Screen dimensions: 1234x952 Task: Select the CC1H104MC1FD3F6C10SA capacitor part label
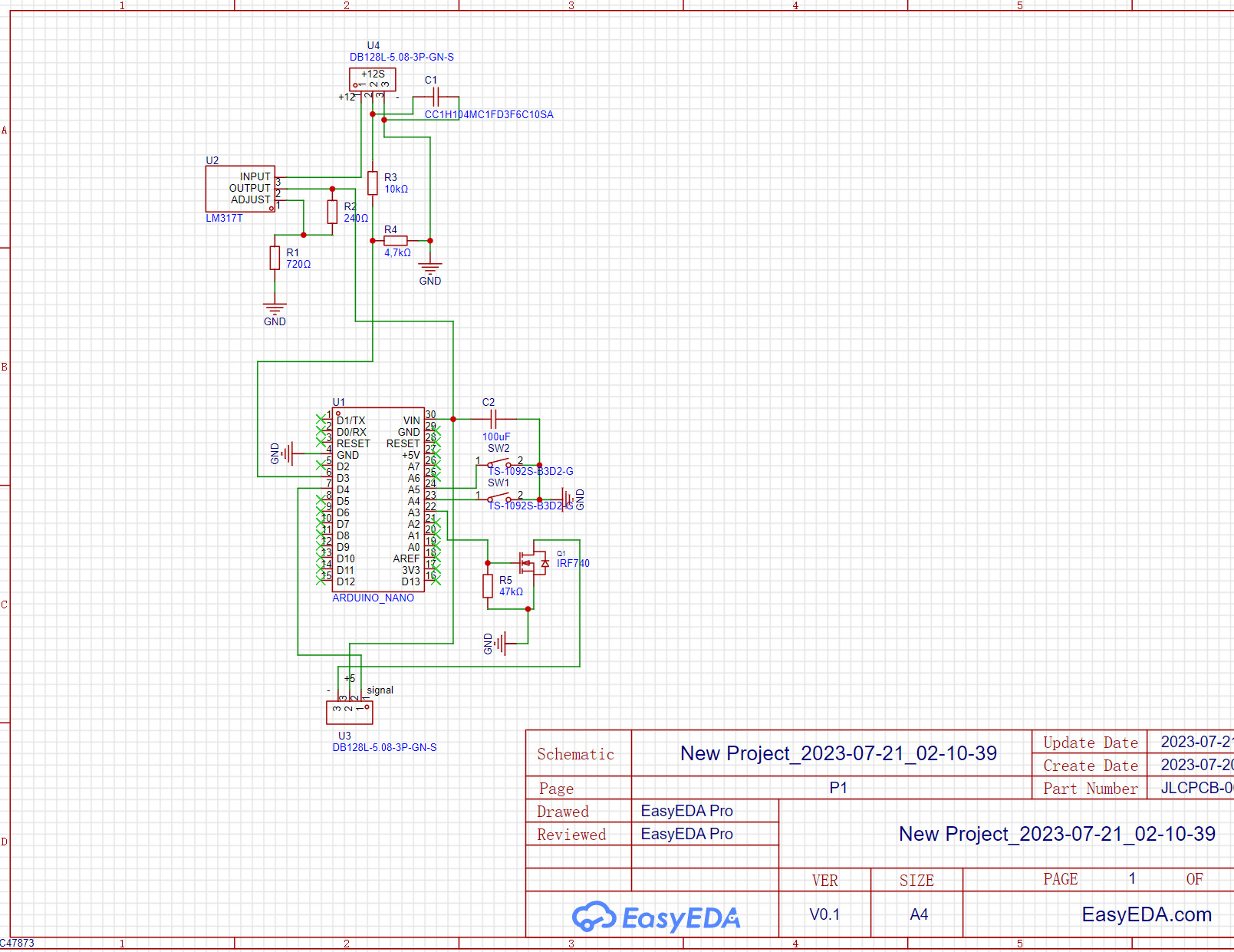pos(489,114)
